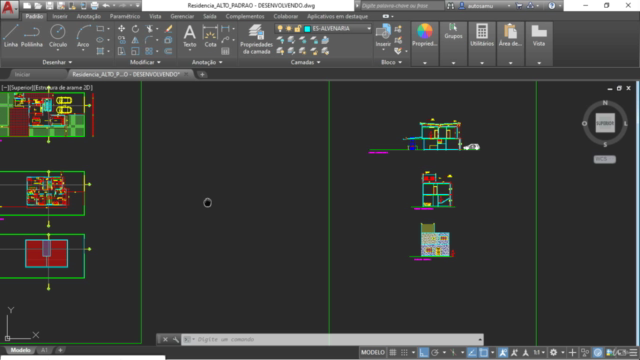
Task: Click the WCS label below ViewCube
Action: click(x=604, y=159)
